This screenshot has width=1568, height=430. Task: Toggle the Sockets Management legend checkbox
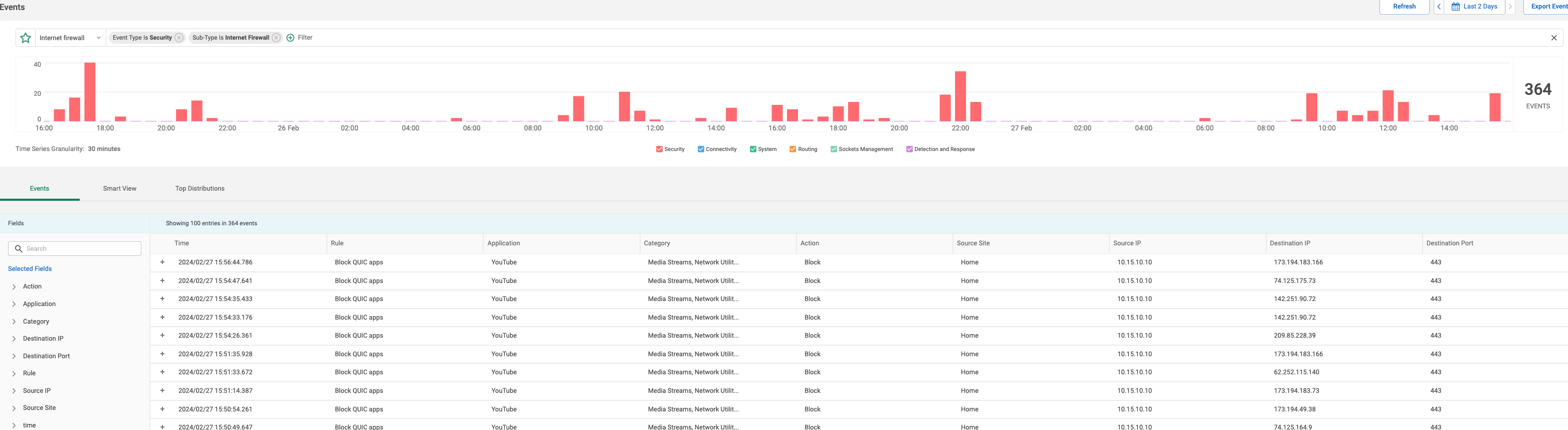[833, 149]
